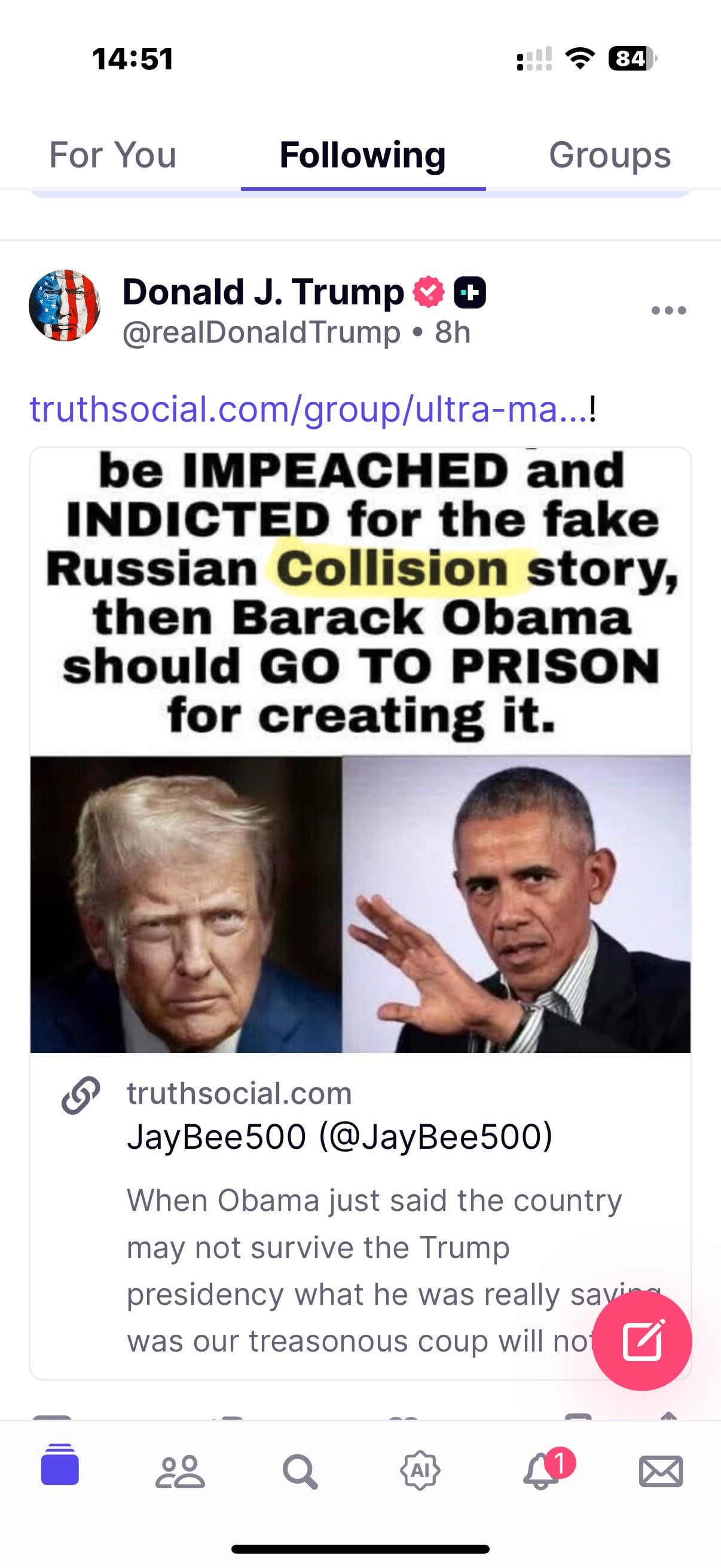Switch to the Groups tab

point(610,155)
